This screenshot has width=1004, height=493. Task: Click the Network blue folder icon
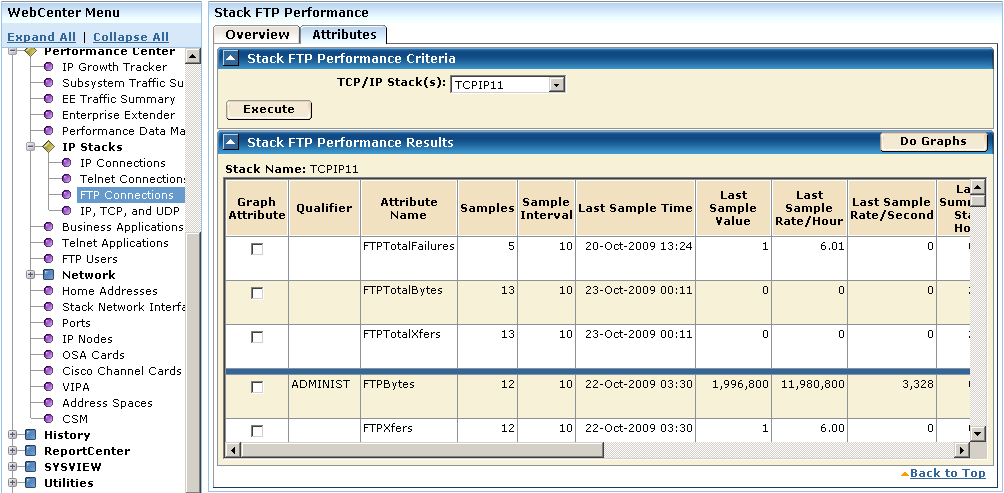(x=49, y=275)
